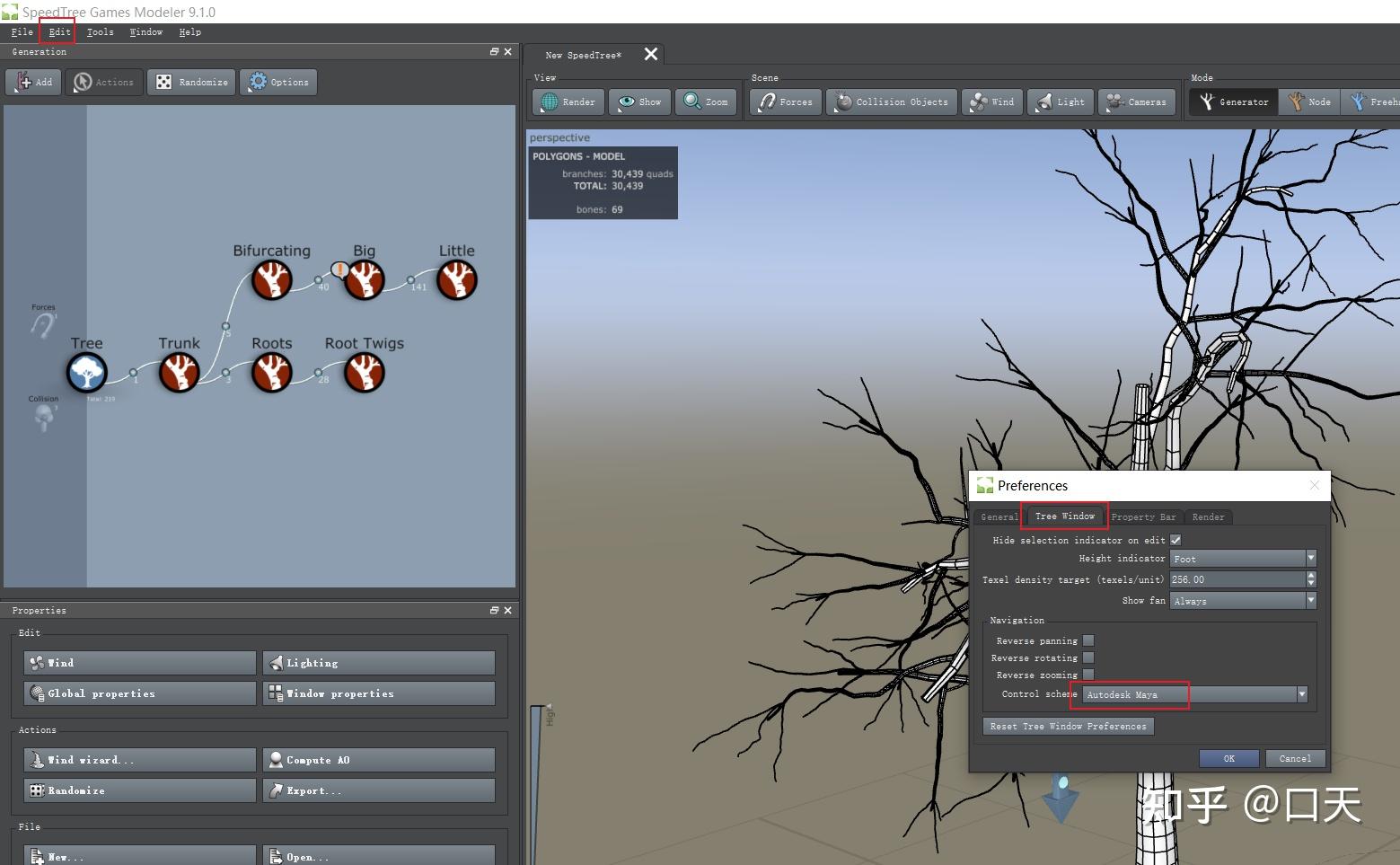Open the Control scheme dropdown
The image size is (1400, 865).
click(1193, 694)
